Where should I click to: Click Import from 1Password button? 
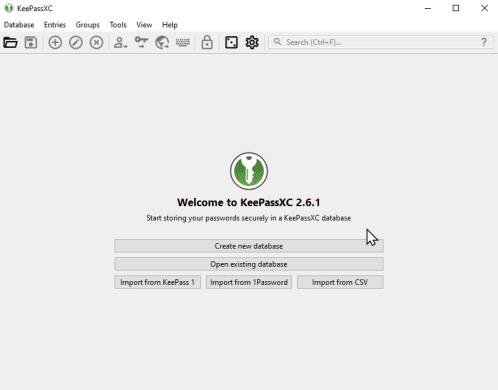pos(249,282)
